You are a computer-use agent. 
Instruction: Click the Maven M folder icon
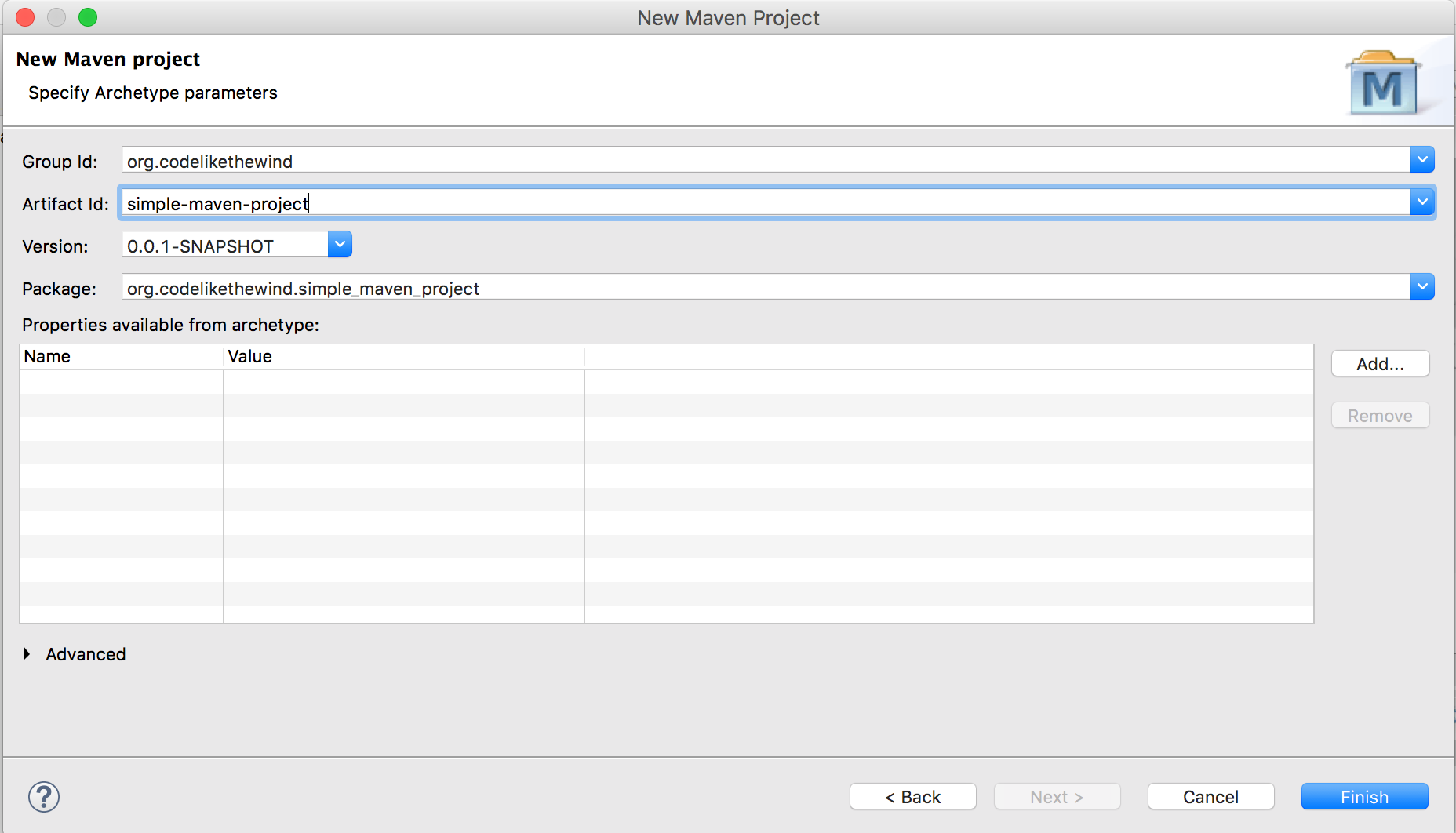coord(1383,83)
